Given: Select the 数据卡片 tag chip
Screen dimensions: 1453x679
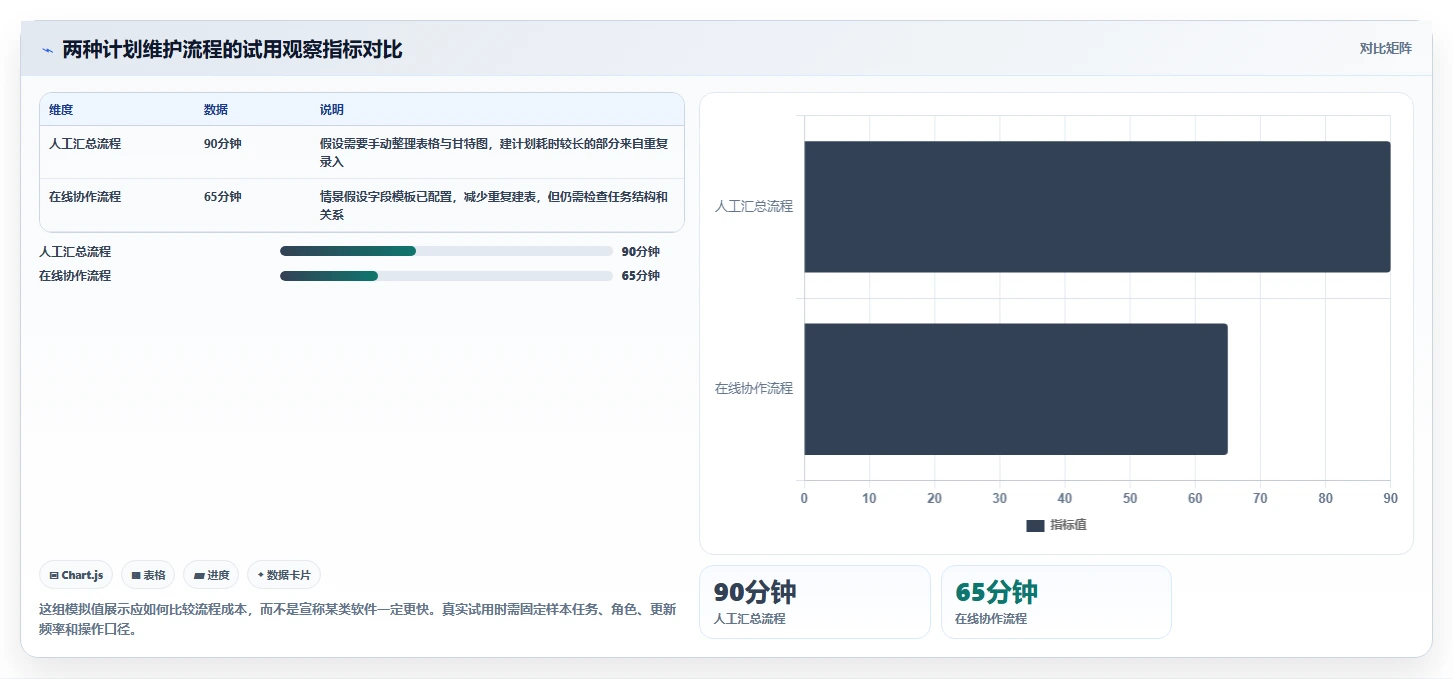Looking at the screenshot, I should (x=284, y=575).
